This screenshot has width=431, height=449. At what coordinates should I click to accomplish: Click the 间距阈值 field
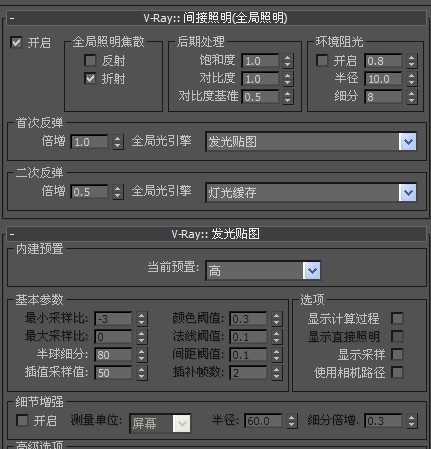pyautogui.click(x=249, y=355)
